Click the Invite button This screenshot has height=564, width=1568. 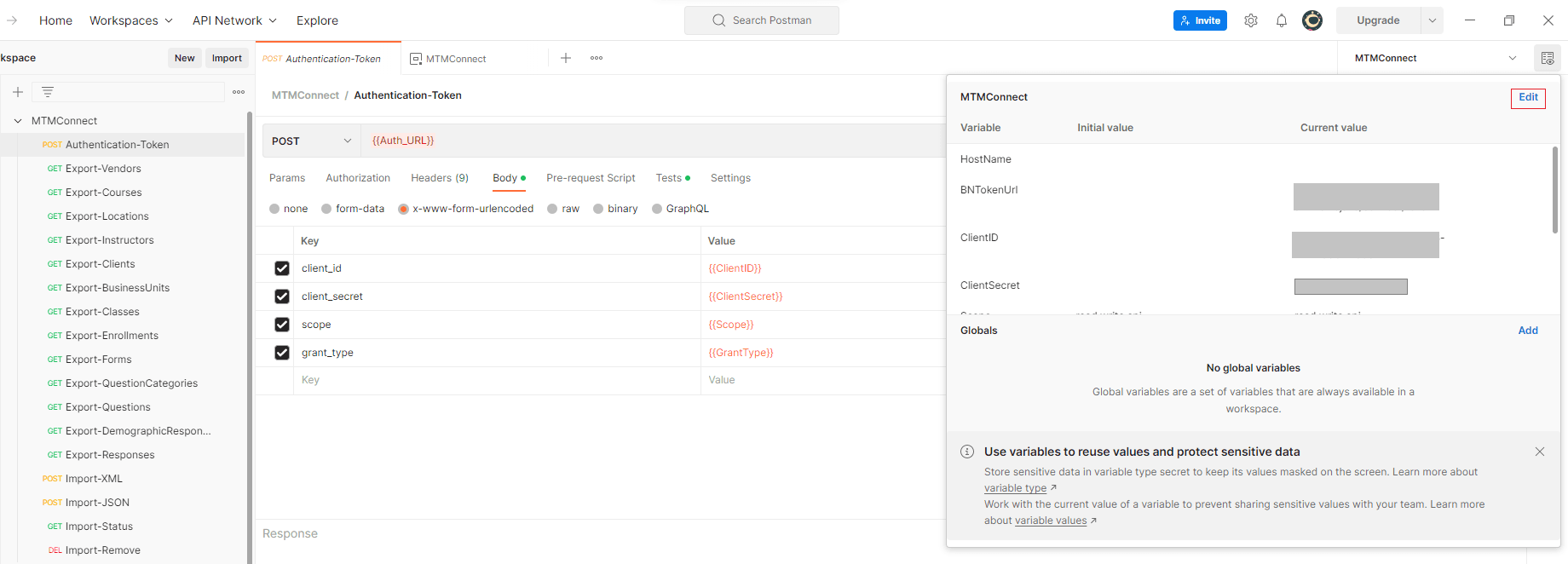[x=1200, y=20]
